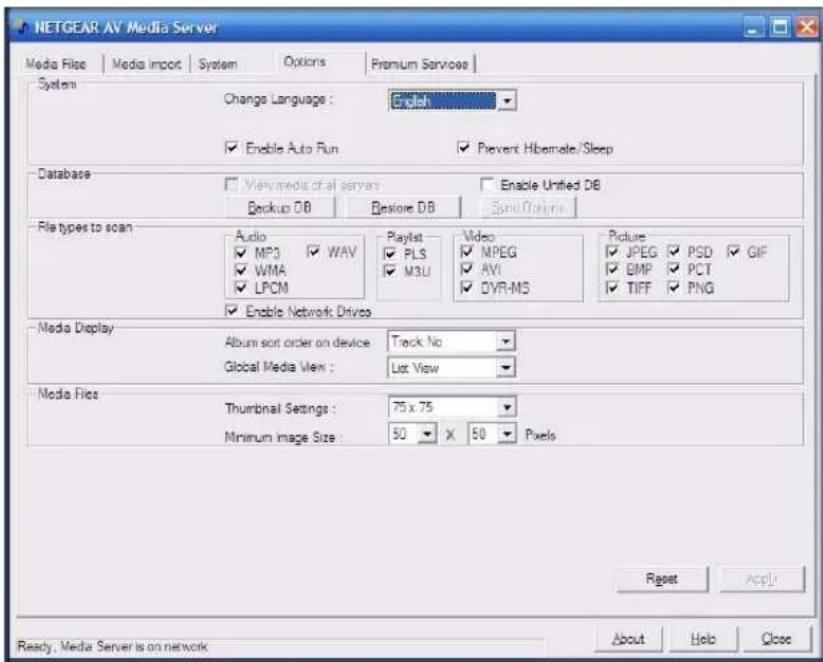Open Help from the bottom buttons
Image resolution: width=823 pixels, height=662 pixels.
pyautogui.click(x=703, y=639)
